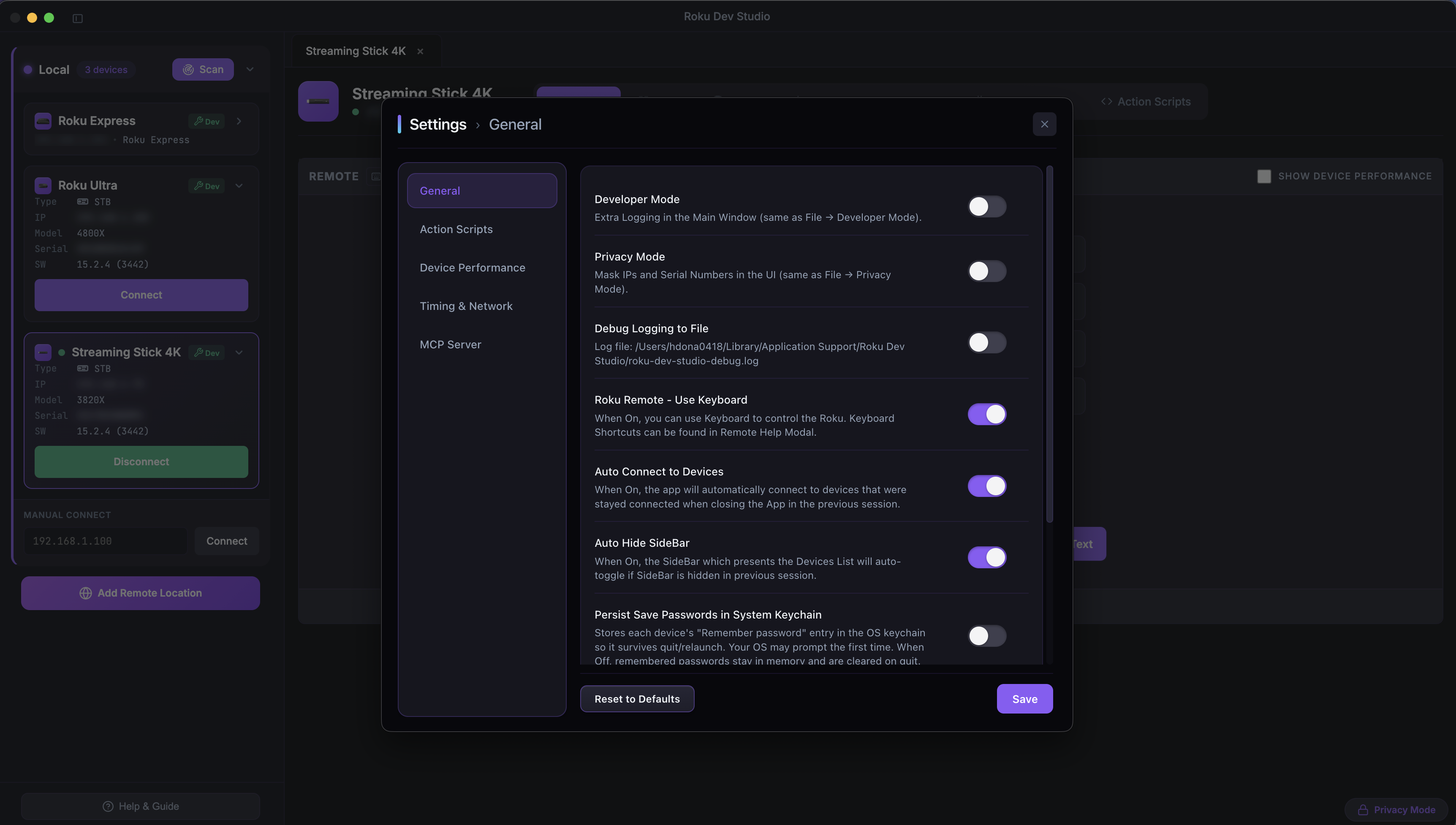Click the settings list scrollbar
This screenshot has height=825, width=1456.
point(1049,344)
